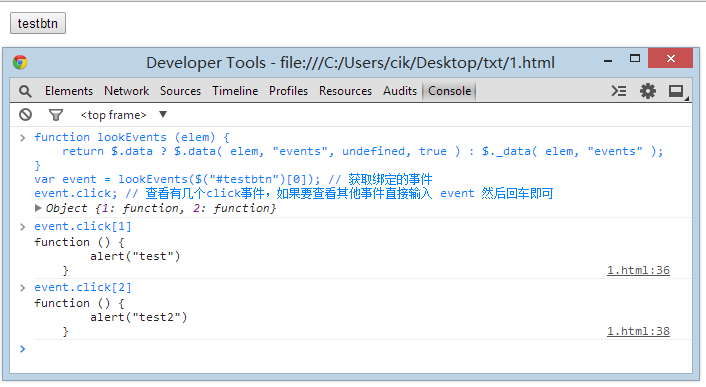Clear the console with the ban icon

(26, 115)
